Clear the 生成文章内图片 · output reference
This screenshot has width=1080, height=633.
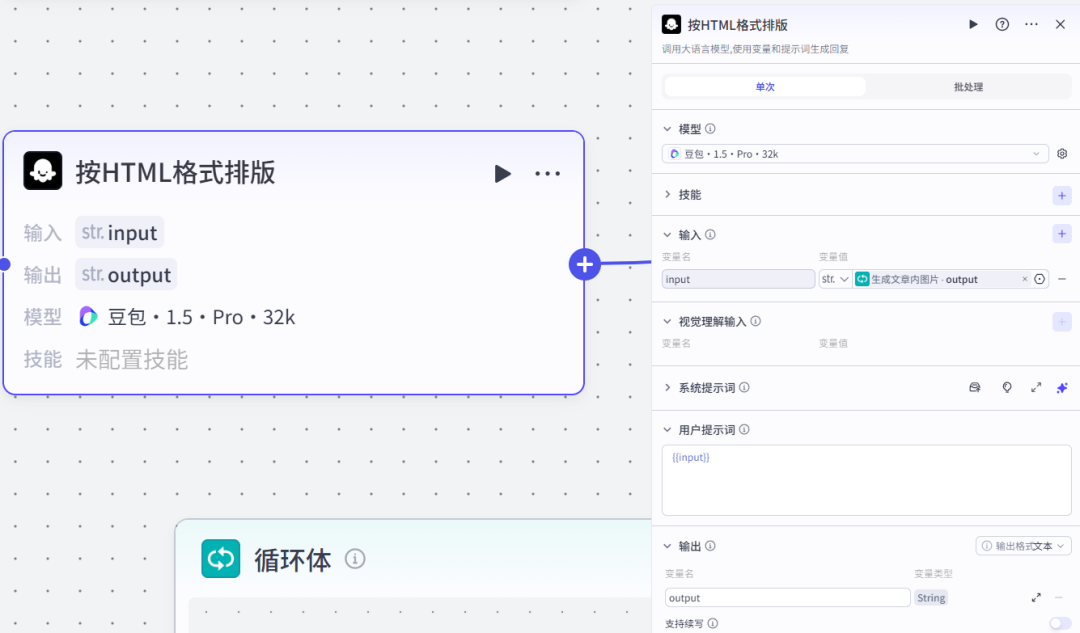(1025, 279)
